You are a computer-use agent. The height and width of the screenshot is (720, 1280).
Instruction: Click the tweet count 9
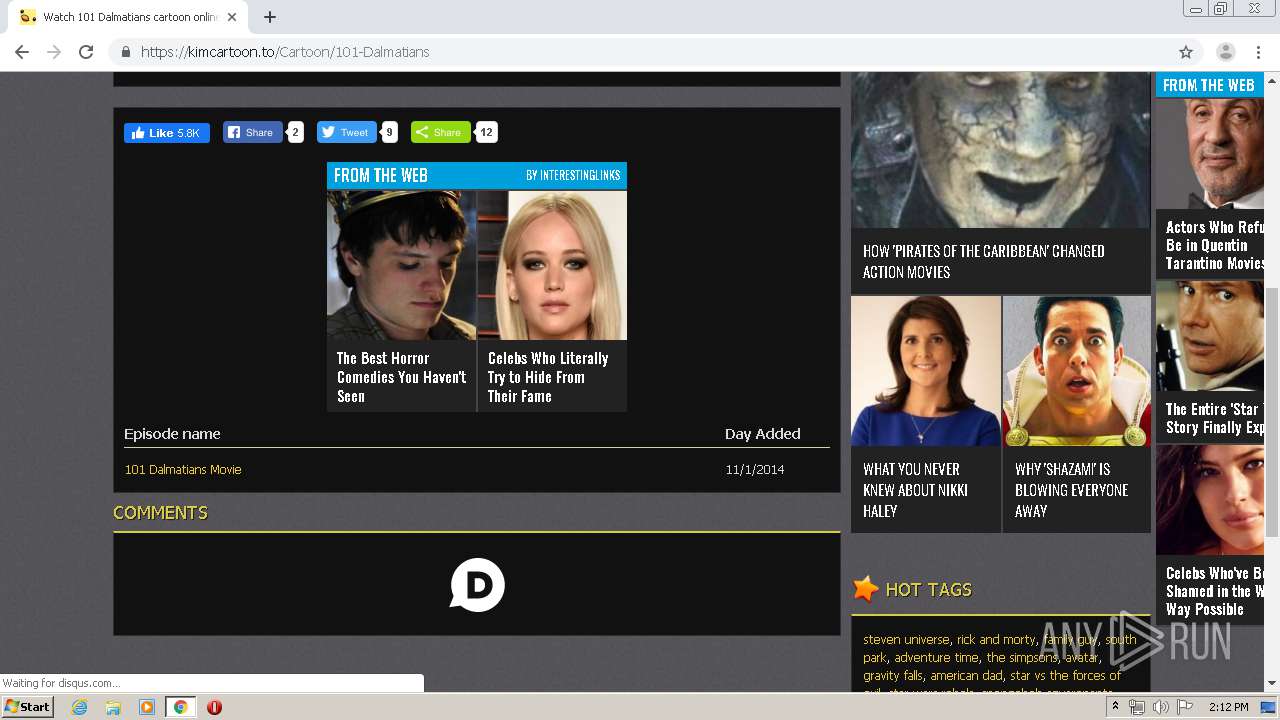pyautogui.click(x=389, y=132)
